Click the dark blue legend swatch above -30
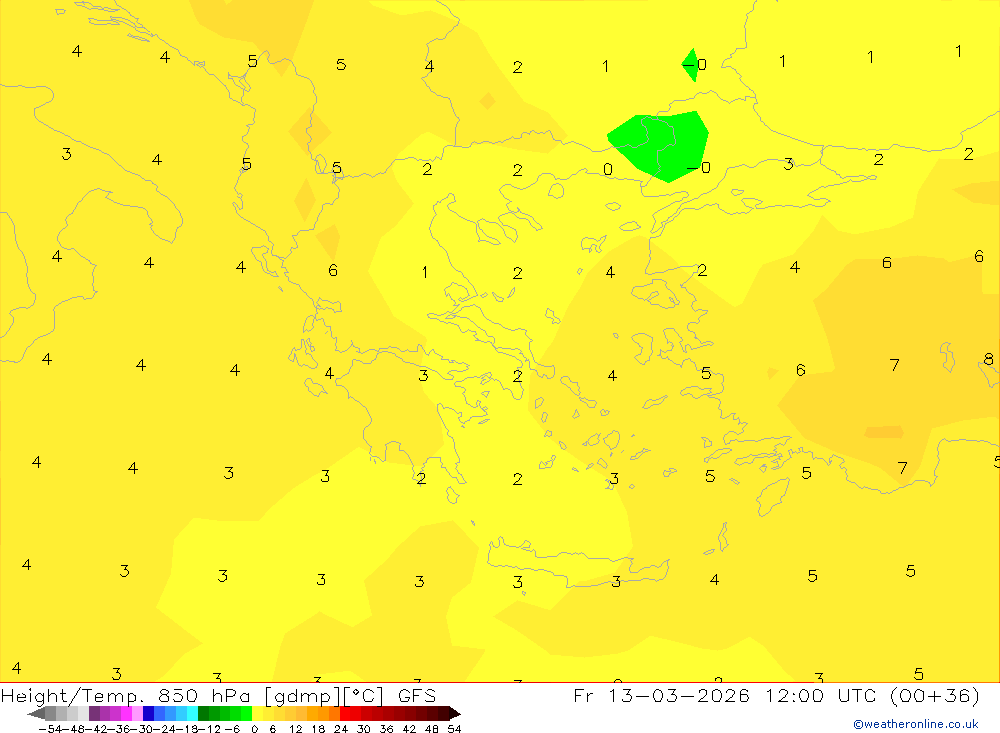The height and width of the screenshot is (733, 1000). [x=149, y=713]
